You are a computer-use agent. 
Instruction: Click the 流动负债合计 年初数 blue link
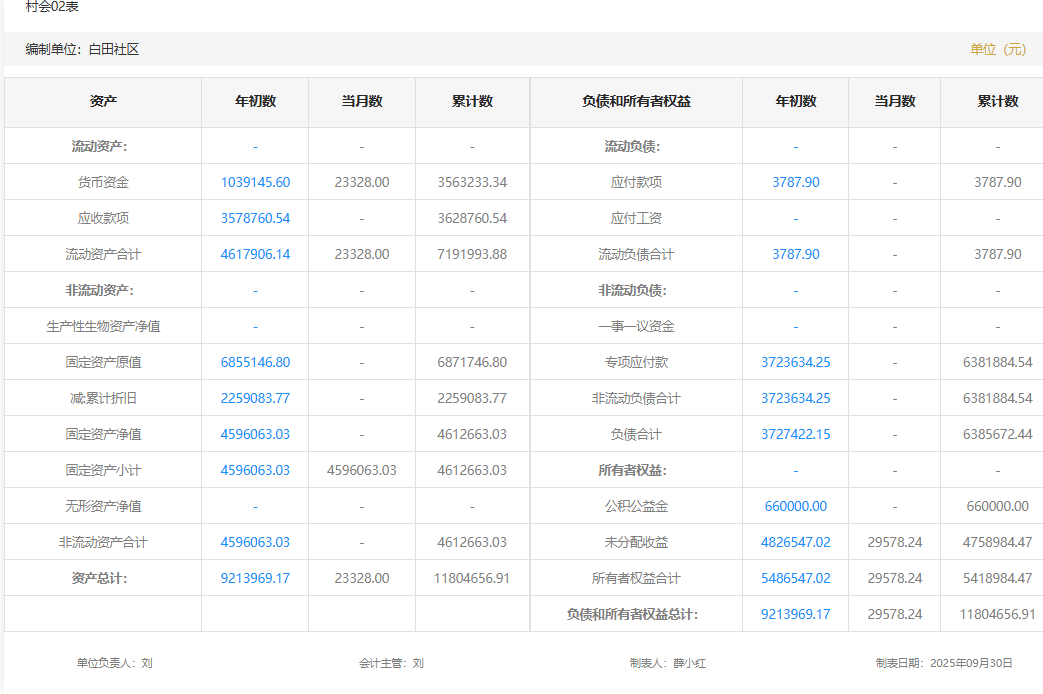pyautogui.click(x=795, y=254)
